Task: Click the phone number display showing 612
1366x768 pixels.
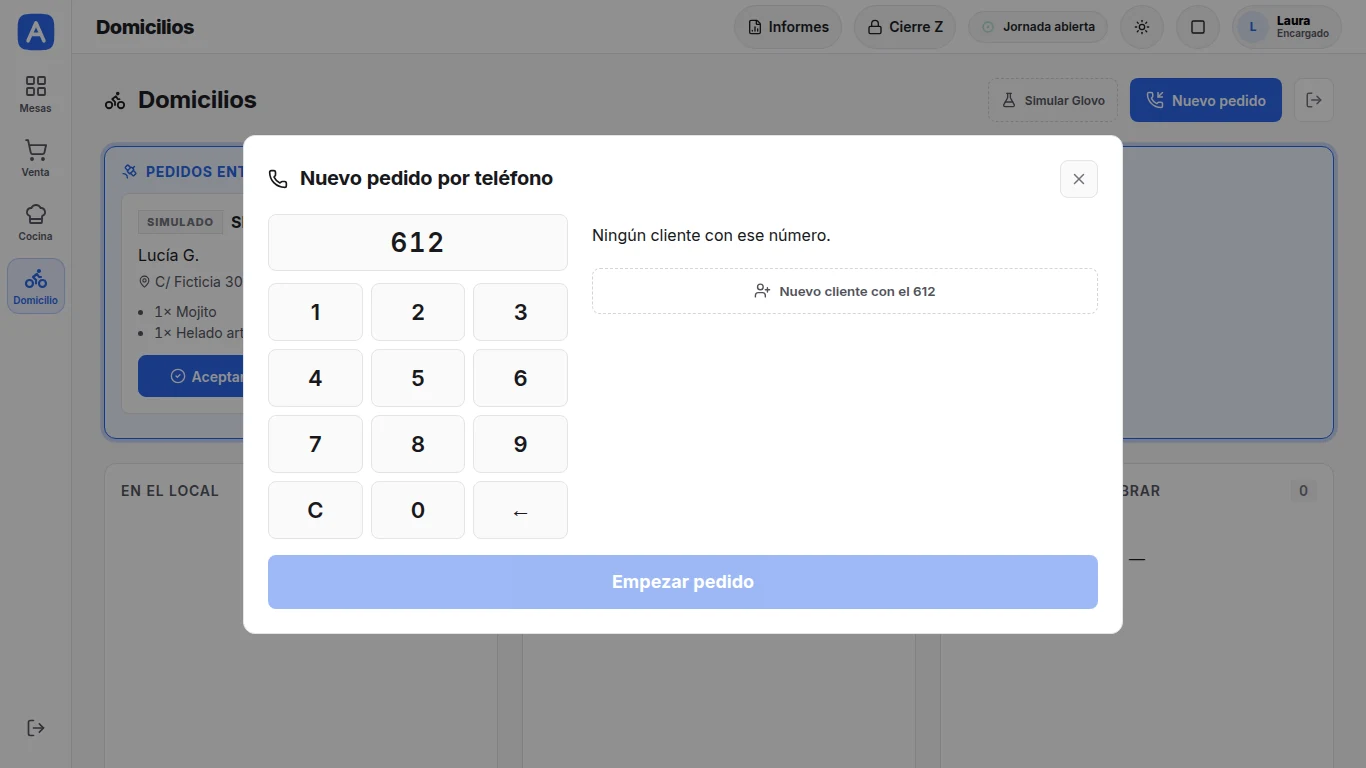Action: pos(418,242)
